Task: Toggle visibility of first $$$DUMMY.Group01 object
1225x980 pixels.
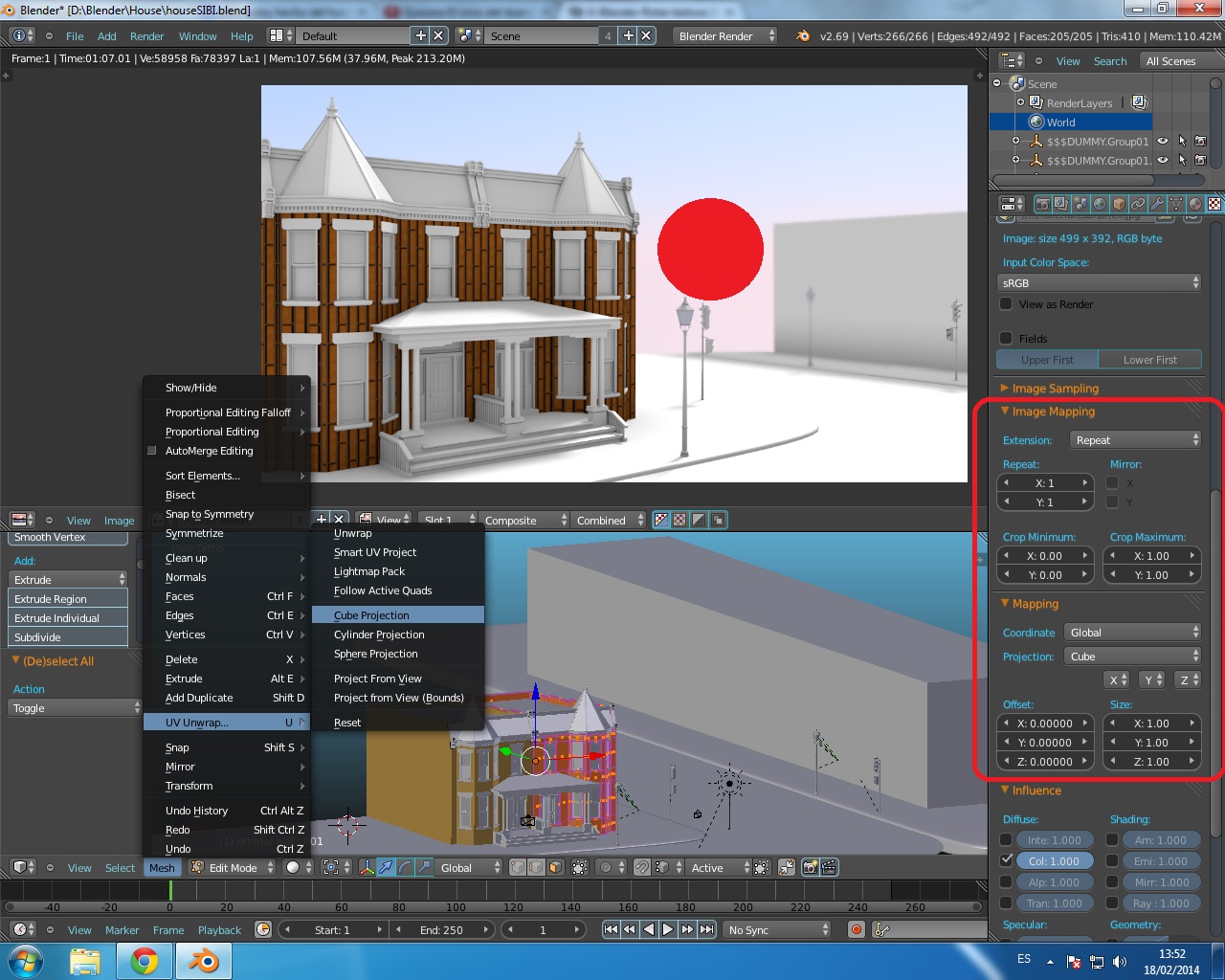Action: (x=1163, y=142)
